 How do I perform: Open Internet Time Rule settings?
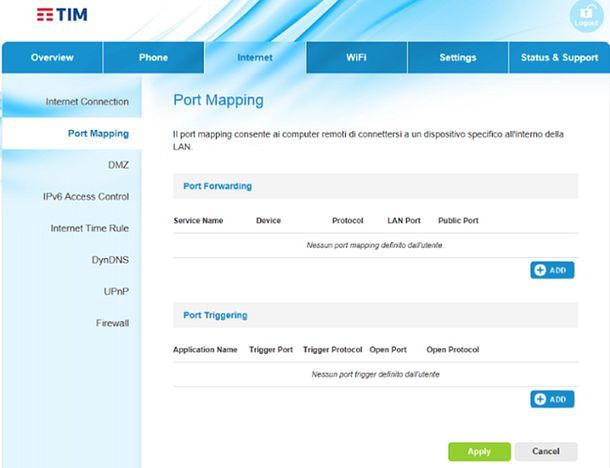90,228
